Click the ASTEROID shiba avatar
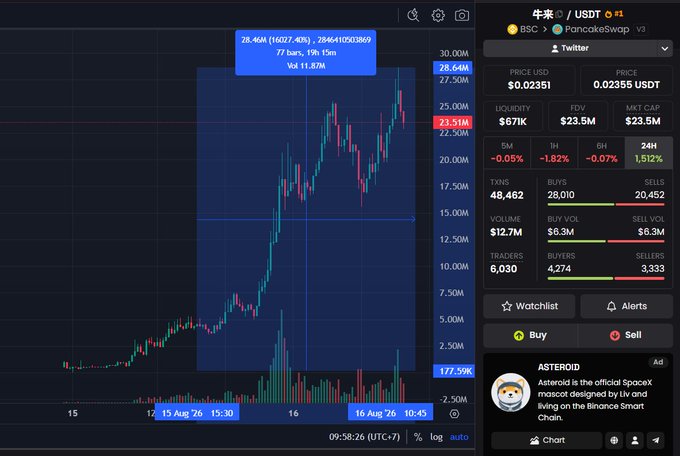 click(x=511, y=392)
